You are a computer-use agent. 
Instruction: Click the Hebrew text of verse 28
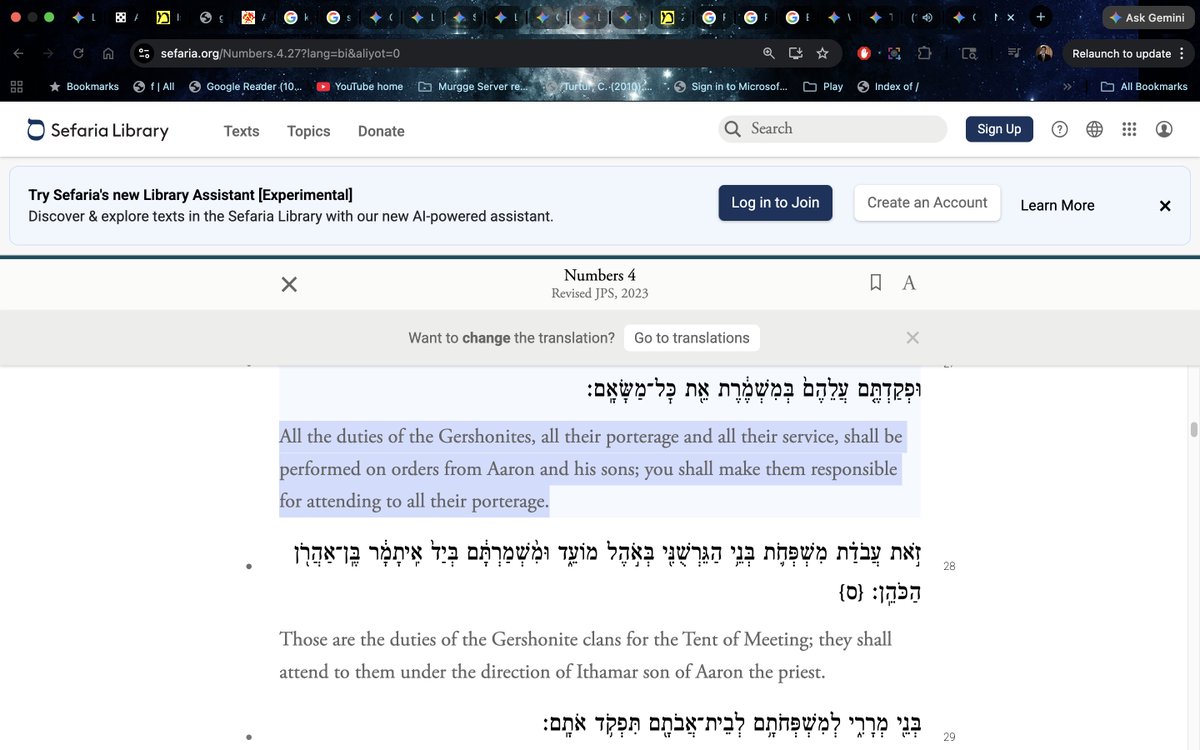606,571
